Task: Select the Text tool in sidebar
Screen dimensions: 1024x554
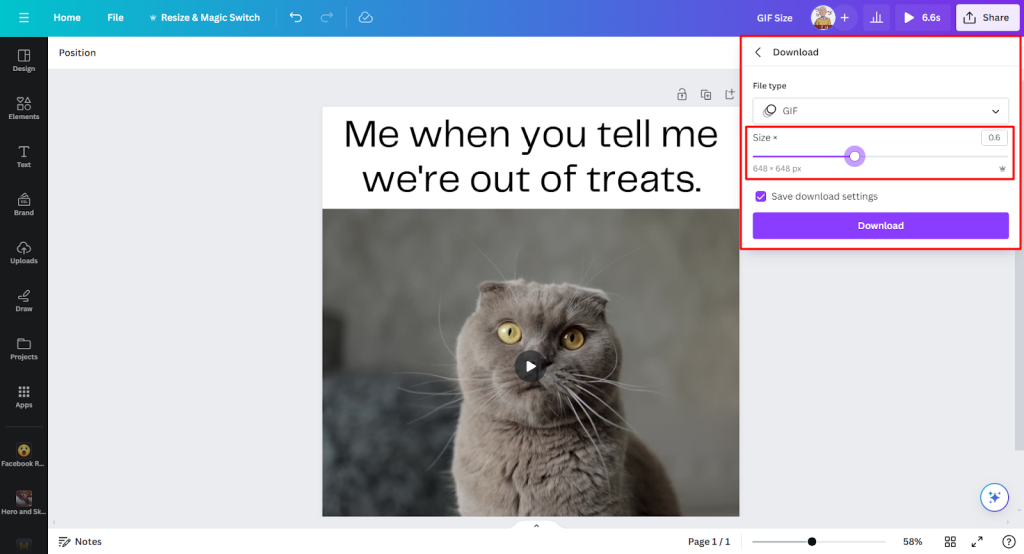Action: click(24, 157)
